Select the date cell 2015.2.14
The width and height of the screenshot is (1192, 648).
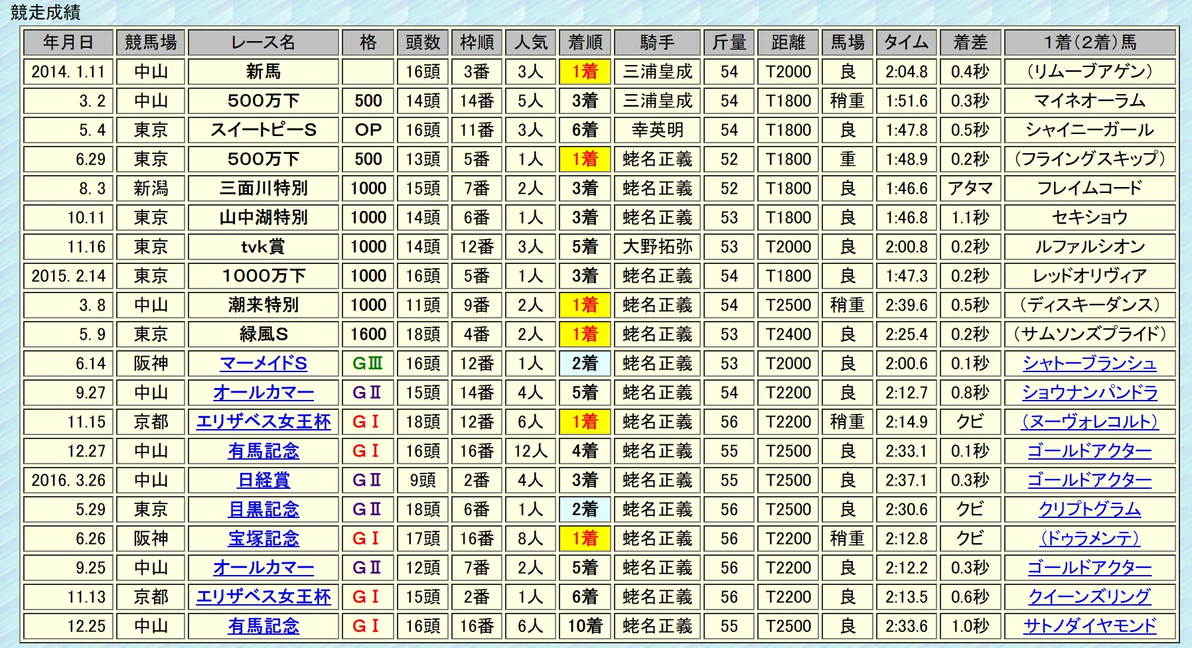[68, 276]
